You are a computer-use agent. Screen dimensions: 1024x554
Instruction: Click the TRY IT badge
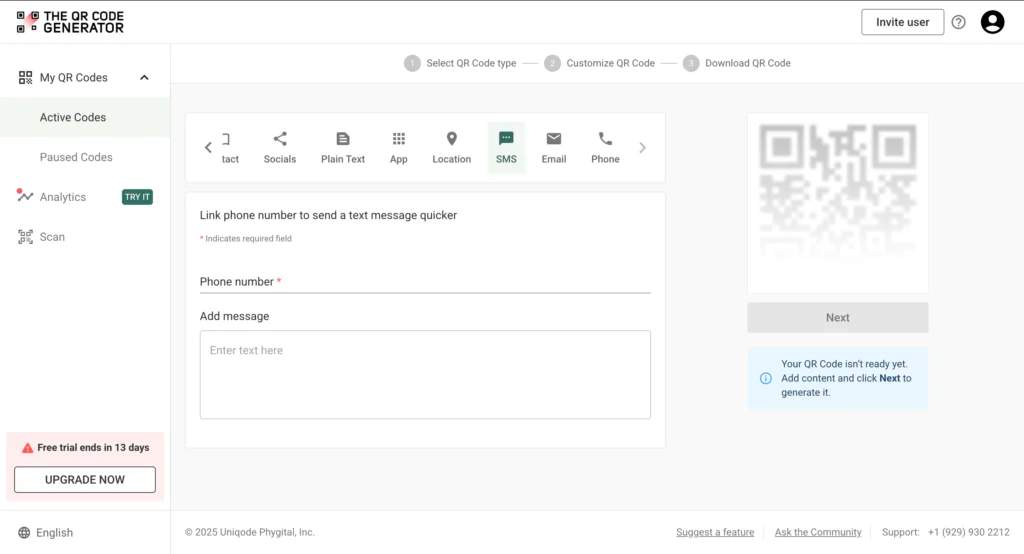click(137, 197)
